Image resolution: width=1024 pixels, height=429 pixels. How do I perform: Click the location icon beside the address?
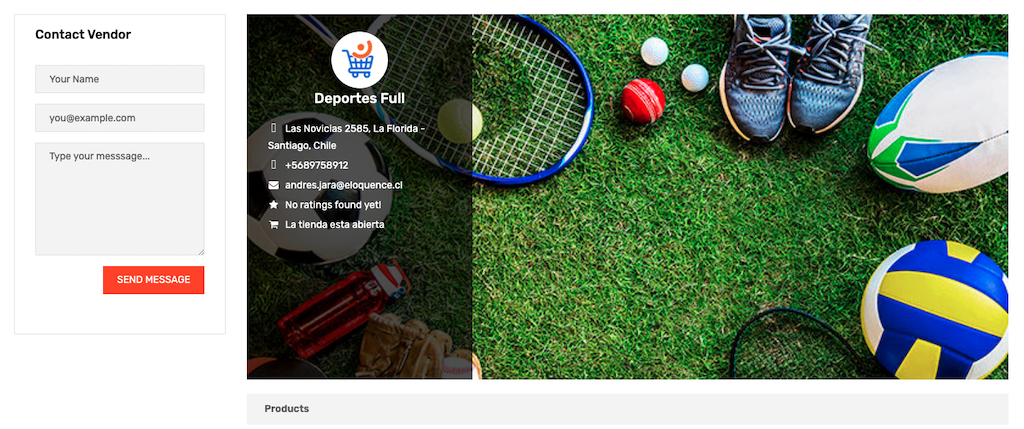pos(274,129)
